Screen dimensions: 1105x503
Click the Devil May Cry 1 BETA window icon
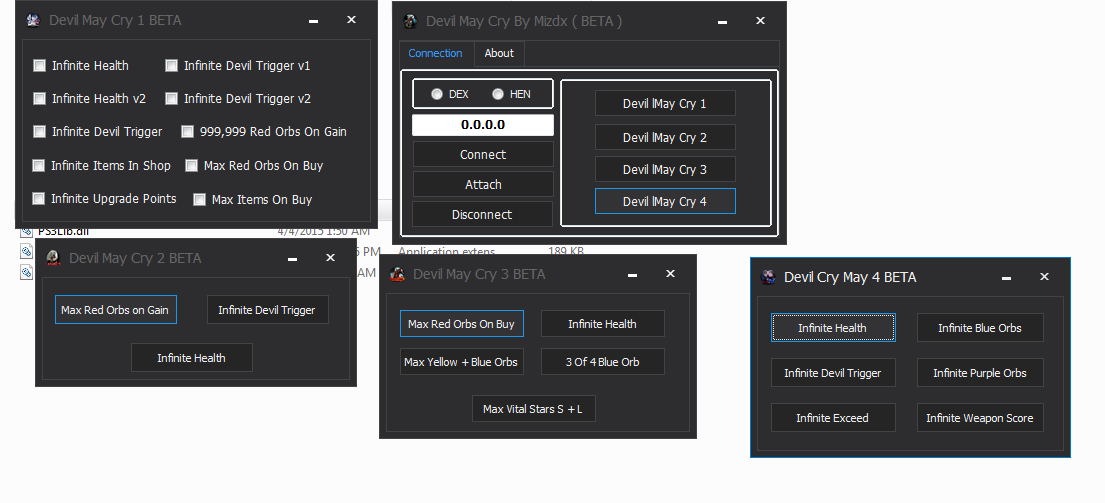point(33,20)
